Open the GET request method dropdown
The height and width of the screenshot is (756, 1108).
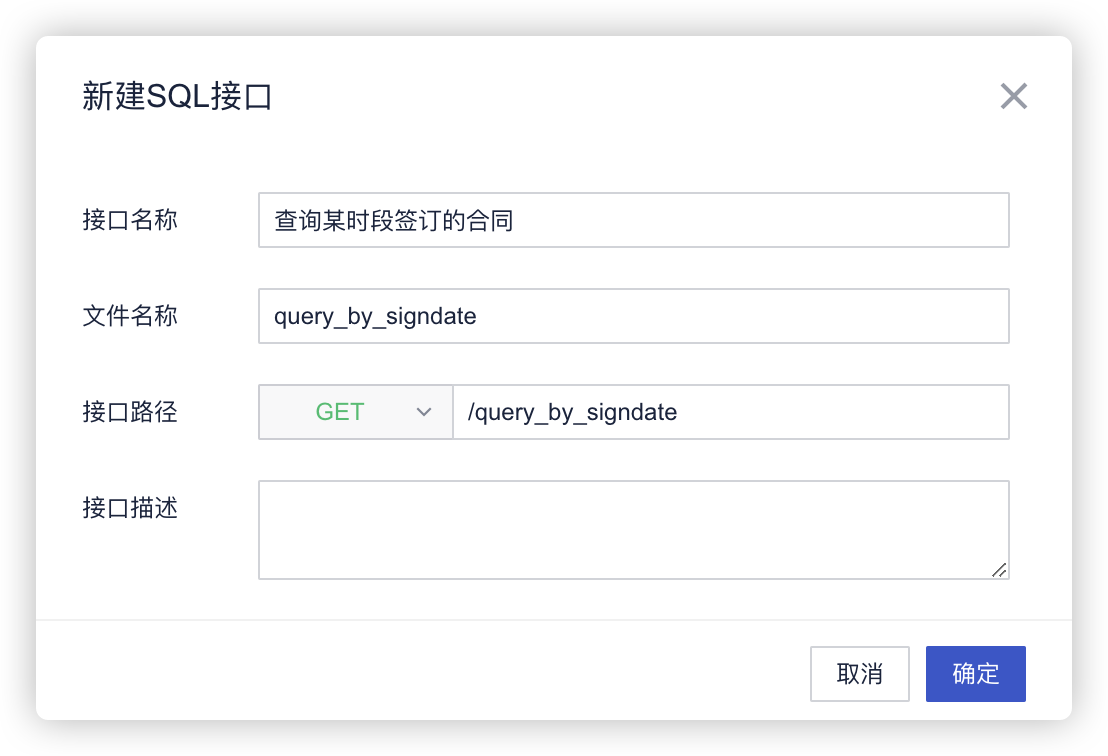pyautogui.click(x=355, y=412)
